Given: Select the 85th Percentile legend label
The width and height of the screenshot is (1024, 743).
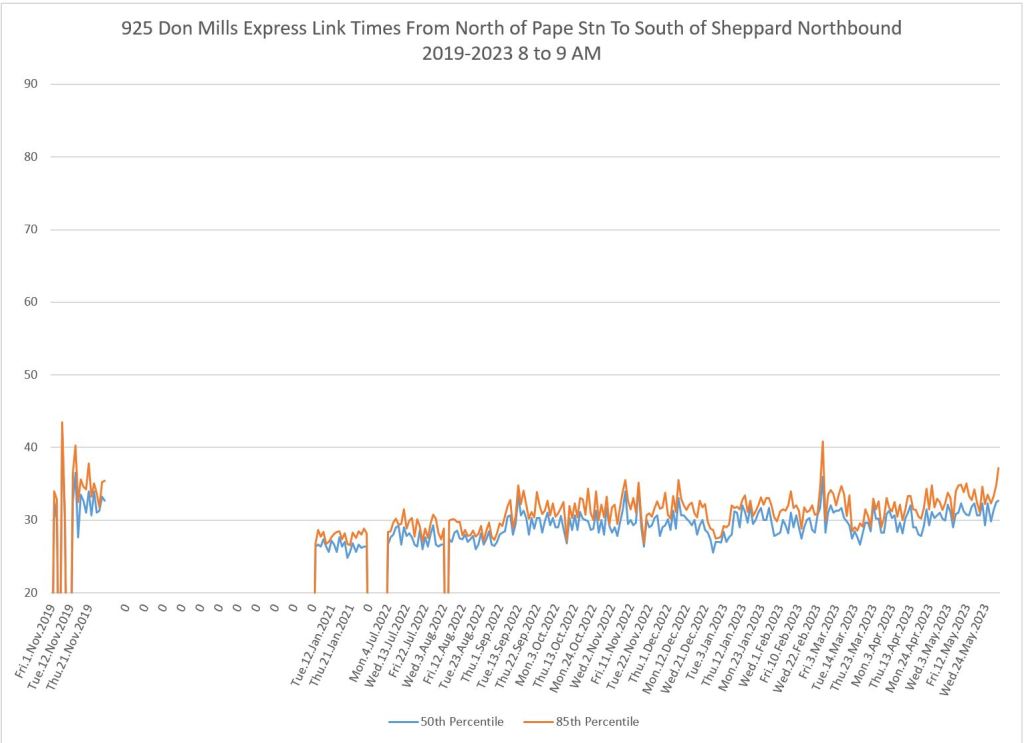Looking at the screenshot, I should click(x=596, y=721).
